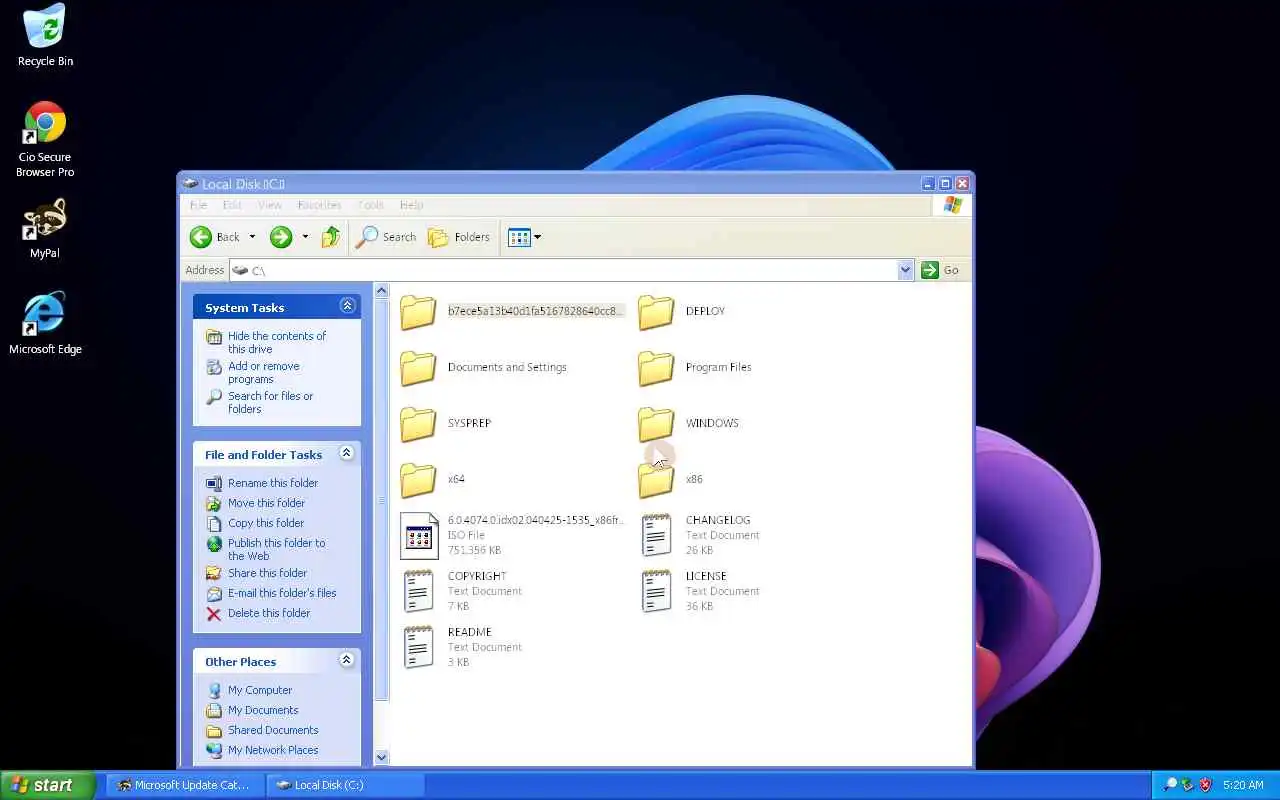This screenshot has width=1280, height=800.
Task: Select the Documents and Settings folder
Action: click(484, 368)
